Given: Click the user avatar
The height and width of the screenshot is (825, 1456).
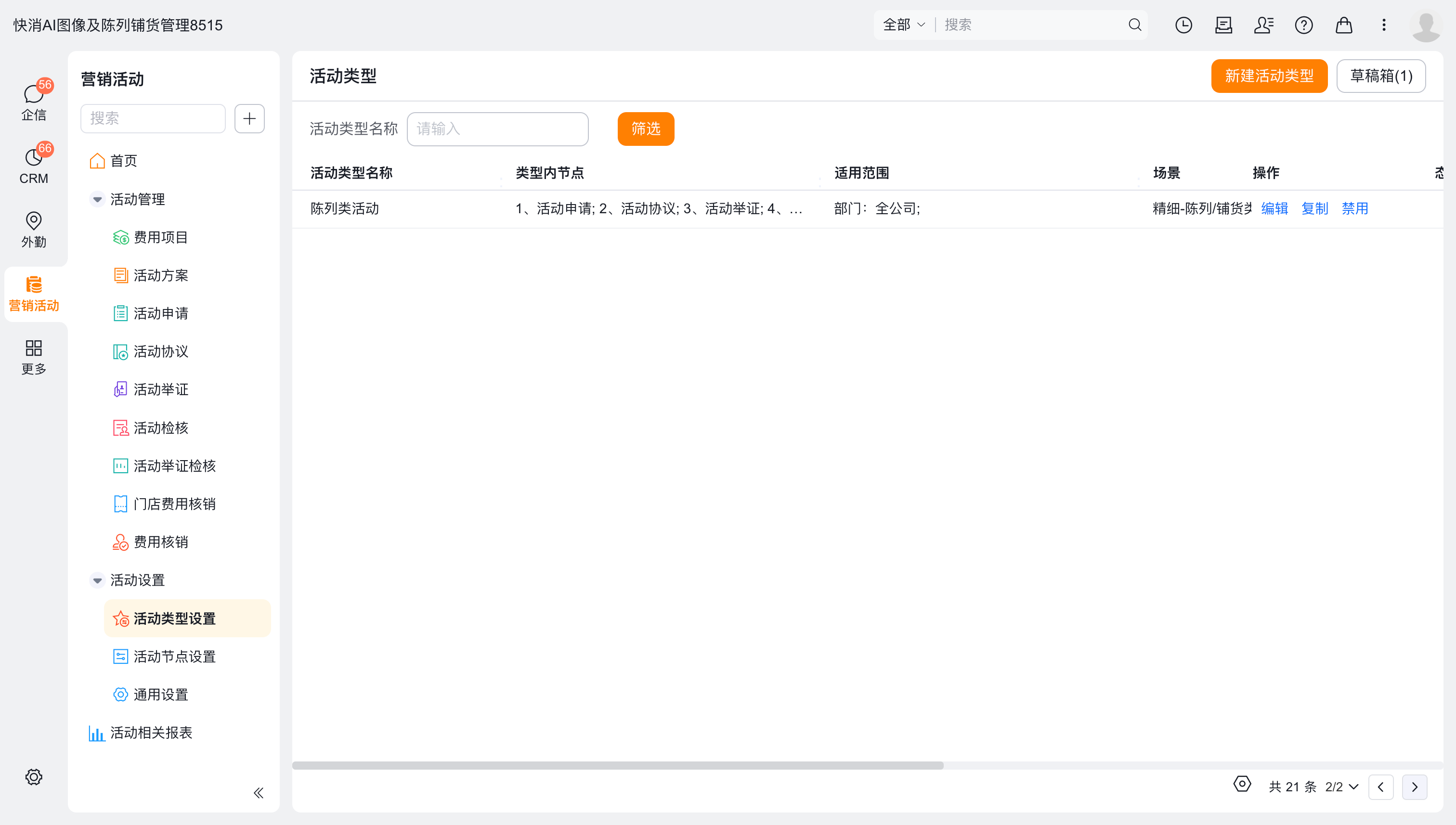Looking at the screenshot, I should coord(1426,25).
